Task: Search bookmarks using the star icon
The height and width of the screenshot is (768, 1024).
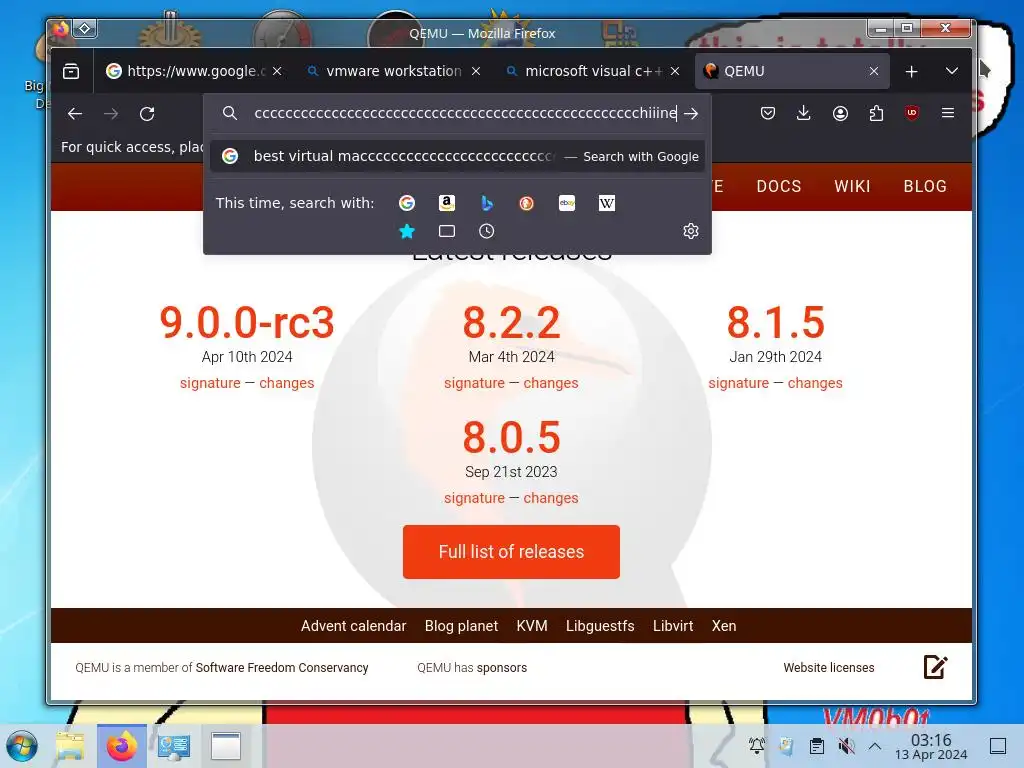Action: [x=407, y=231]
